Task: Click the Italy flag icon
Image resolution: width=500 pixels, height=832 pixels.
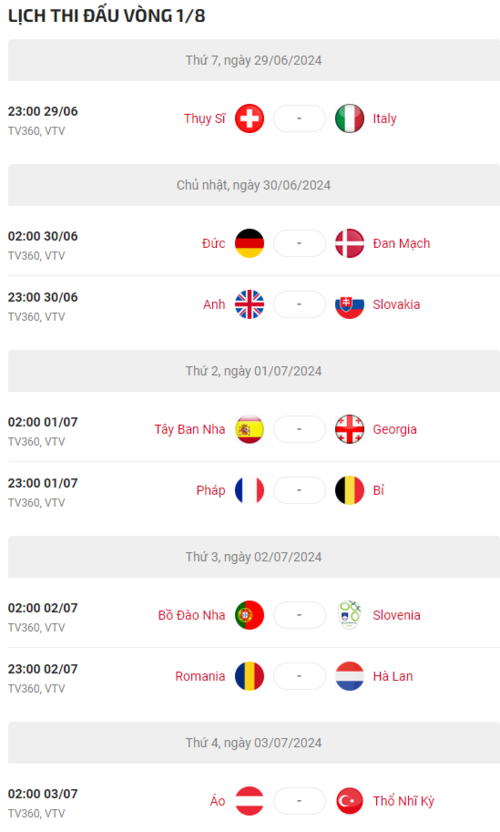Action: click(349, 118)
